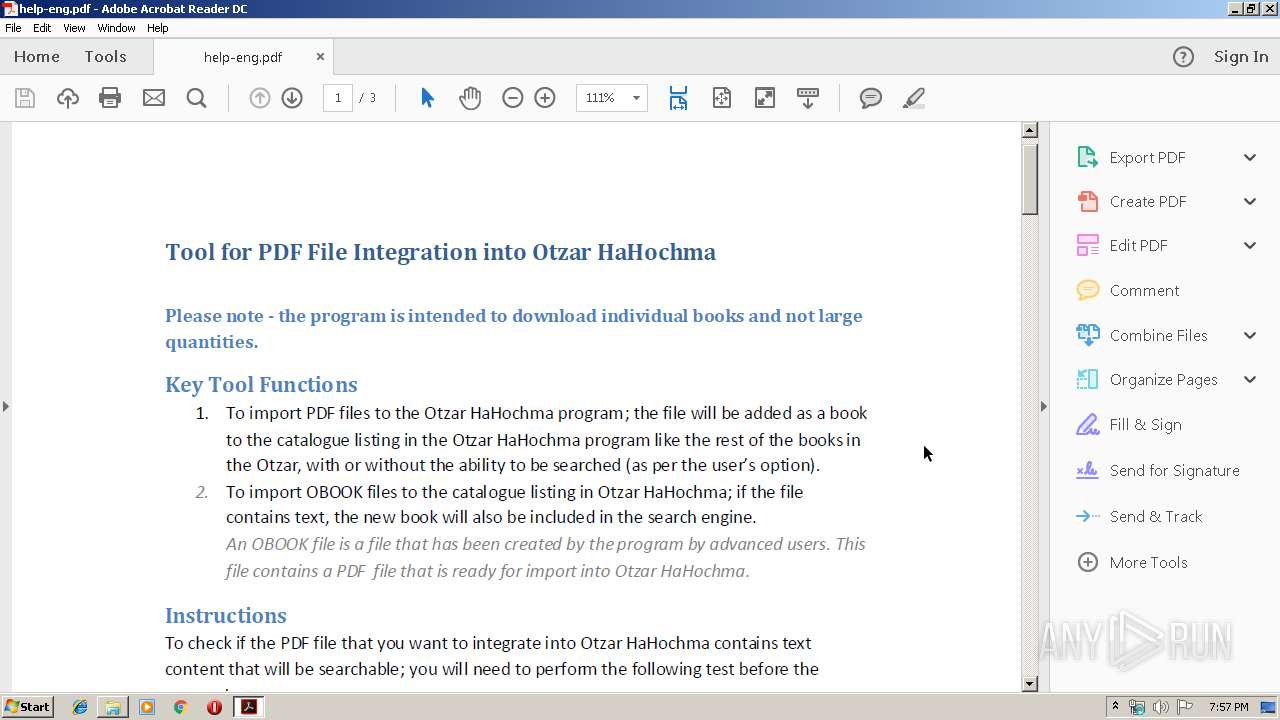Screen dimensions: 1280x720
Task: Open File Explorer from taskbar
Action: tap(113, 707)
